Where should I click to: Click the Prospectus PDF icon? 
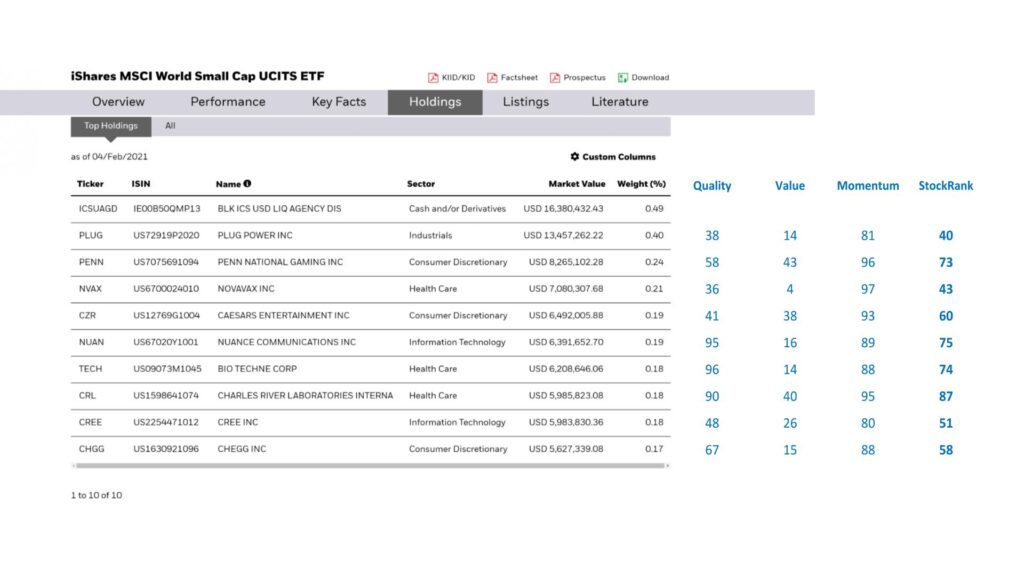[x=555, y=78]
